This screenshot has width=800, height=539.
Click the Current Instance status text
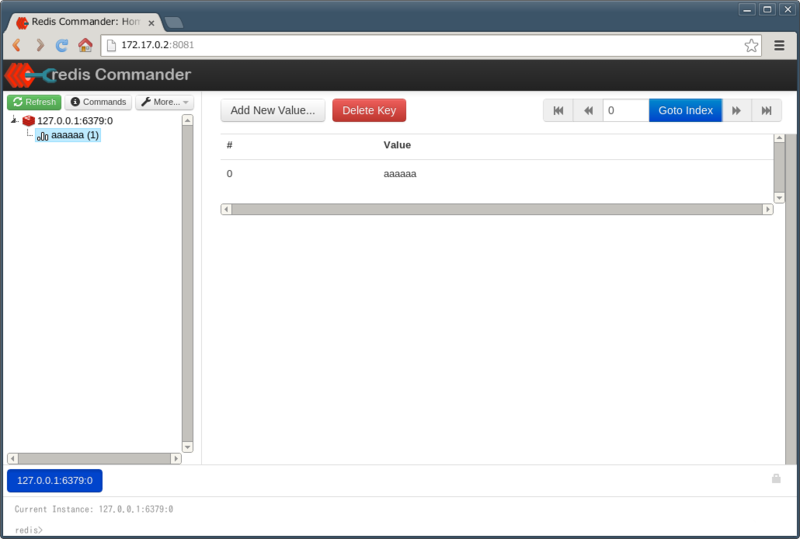point(94,509)
